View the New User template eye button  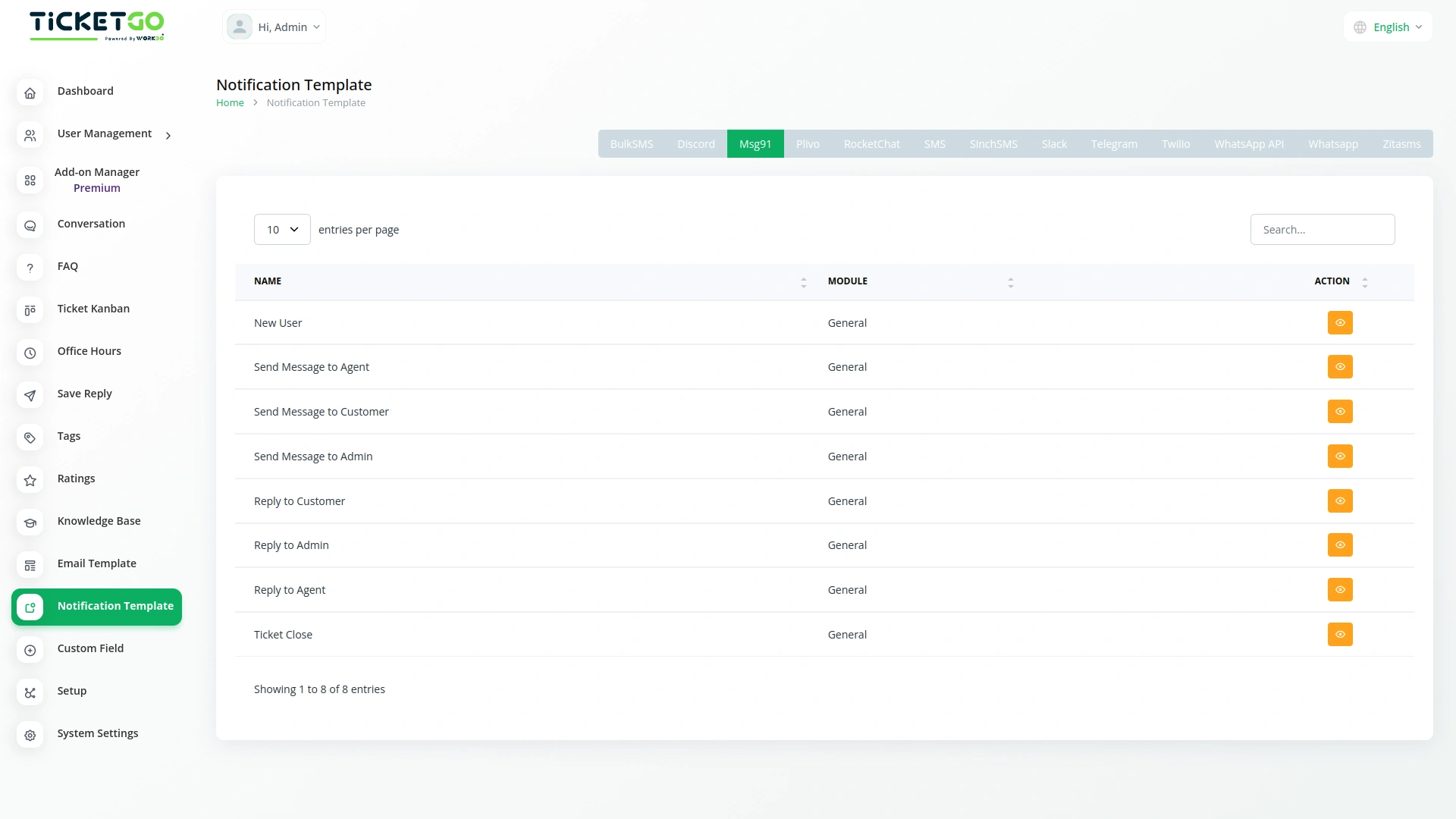[1340, 323]
